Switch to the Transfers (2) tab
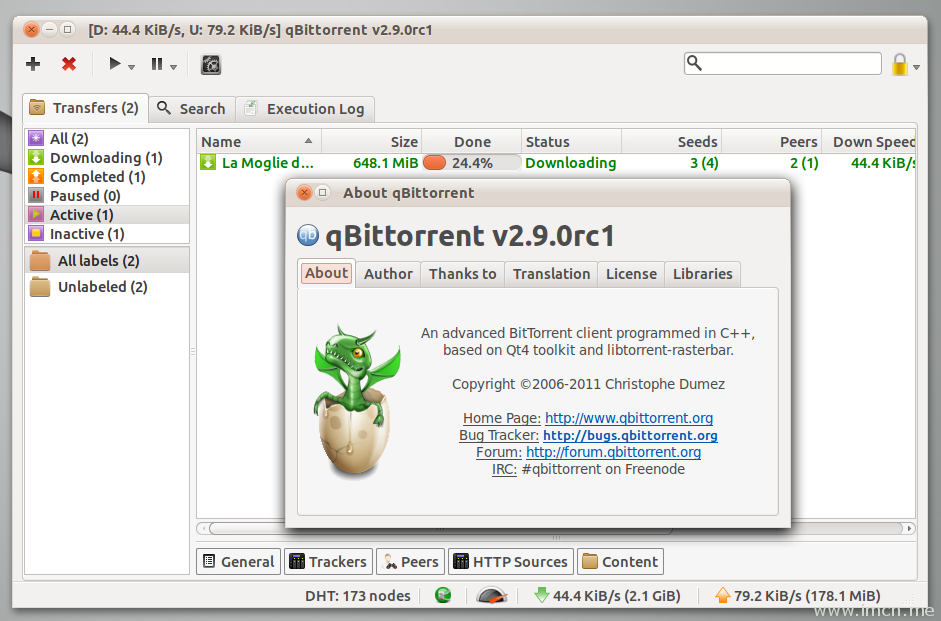 point(85,108)
